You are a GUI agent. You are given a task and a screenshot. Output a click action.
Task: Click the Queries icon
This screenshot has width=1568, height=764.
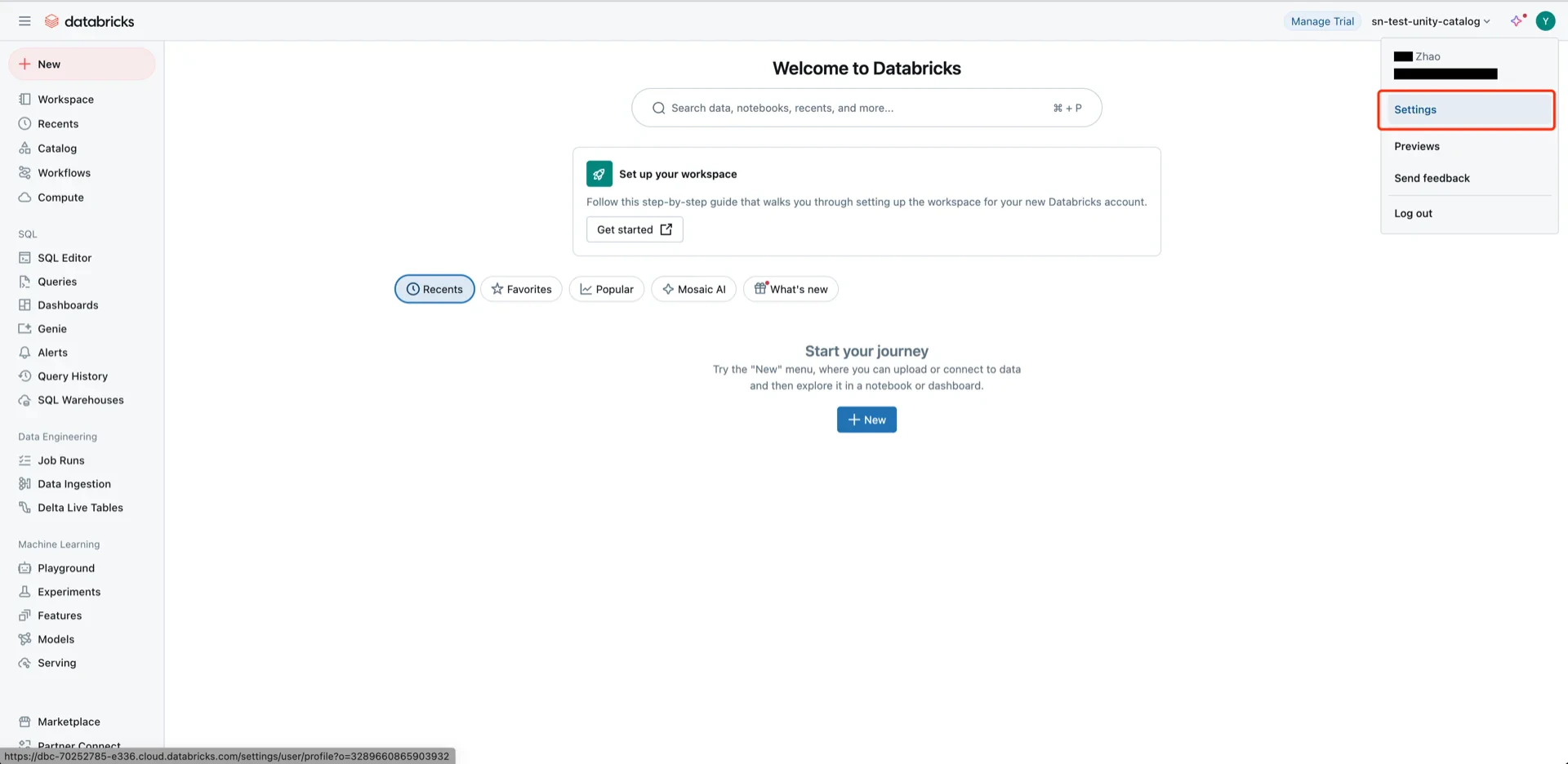(x=24, y=281)
